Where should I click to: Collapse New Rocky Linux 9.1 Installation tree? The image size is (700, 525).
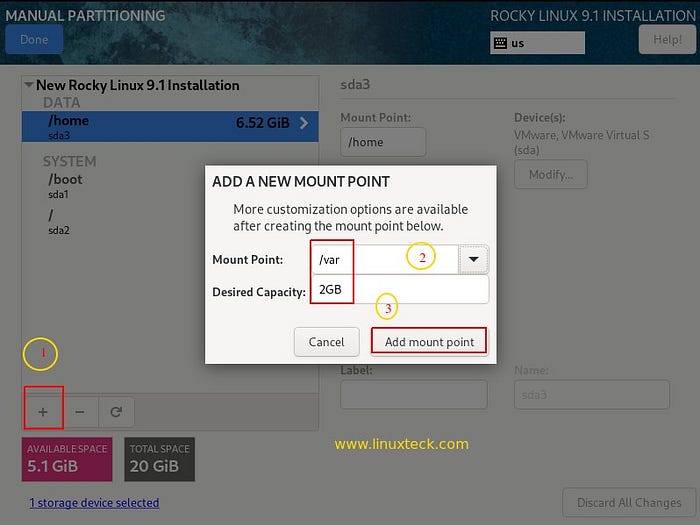(29, 84)
